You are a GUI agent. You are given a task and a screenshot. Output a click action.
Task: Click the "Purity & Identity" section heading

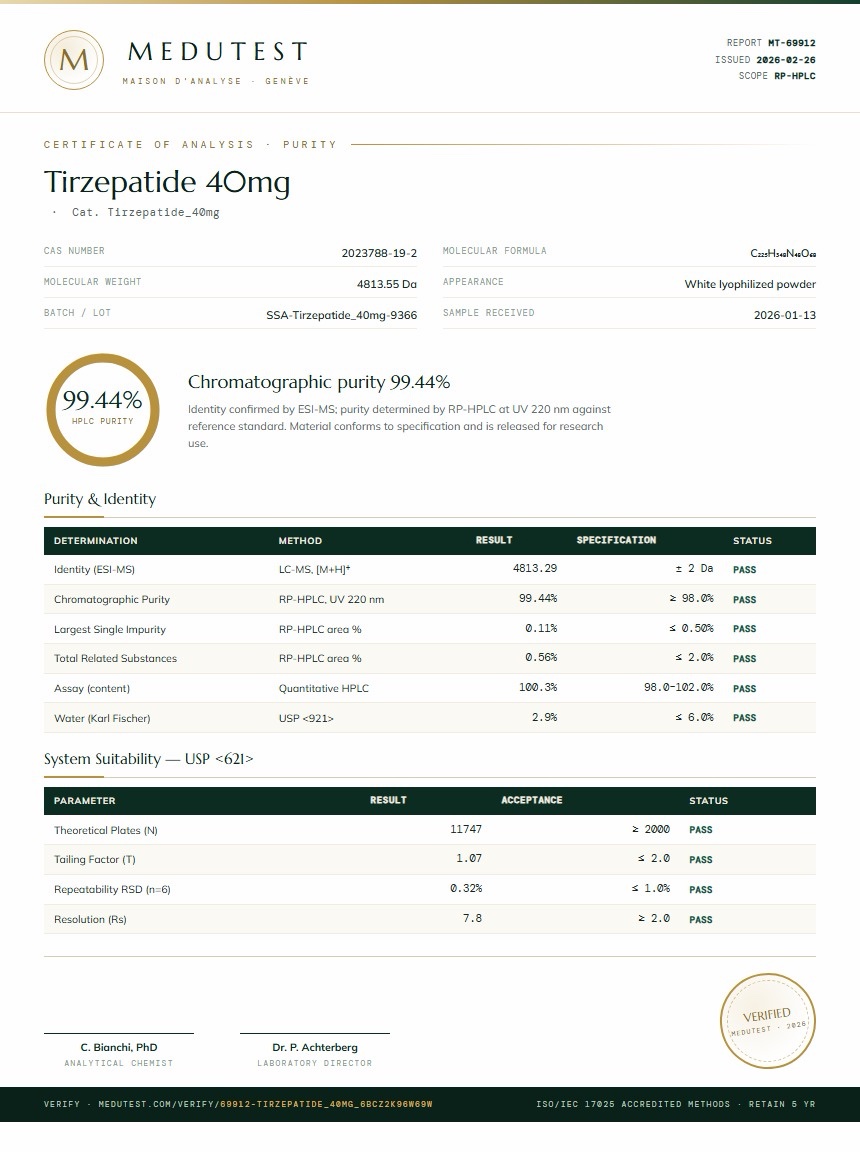click(100, 500)
